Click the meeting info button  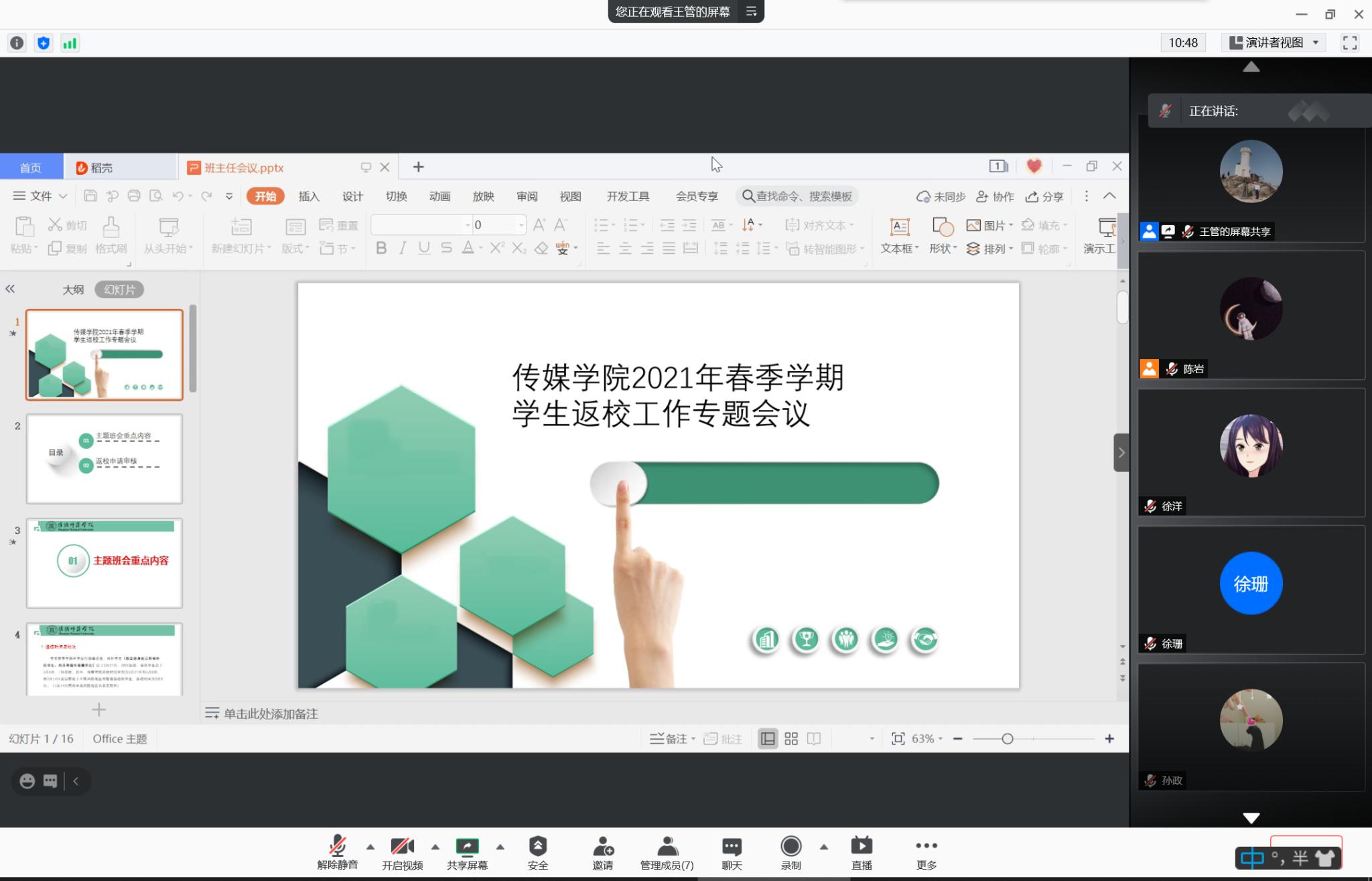[x=17, y=44]
